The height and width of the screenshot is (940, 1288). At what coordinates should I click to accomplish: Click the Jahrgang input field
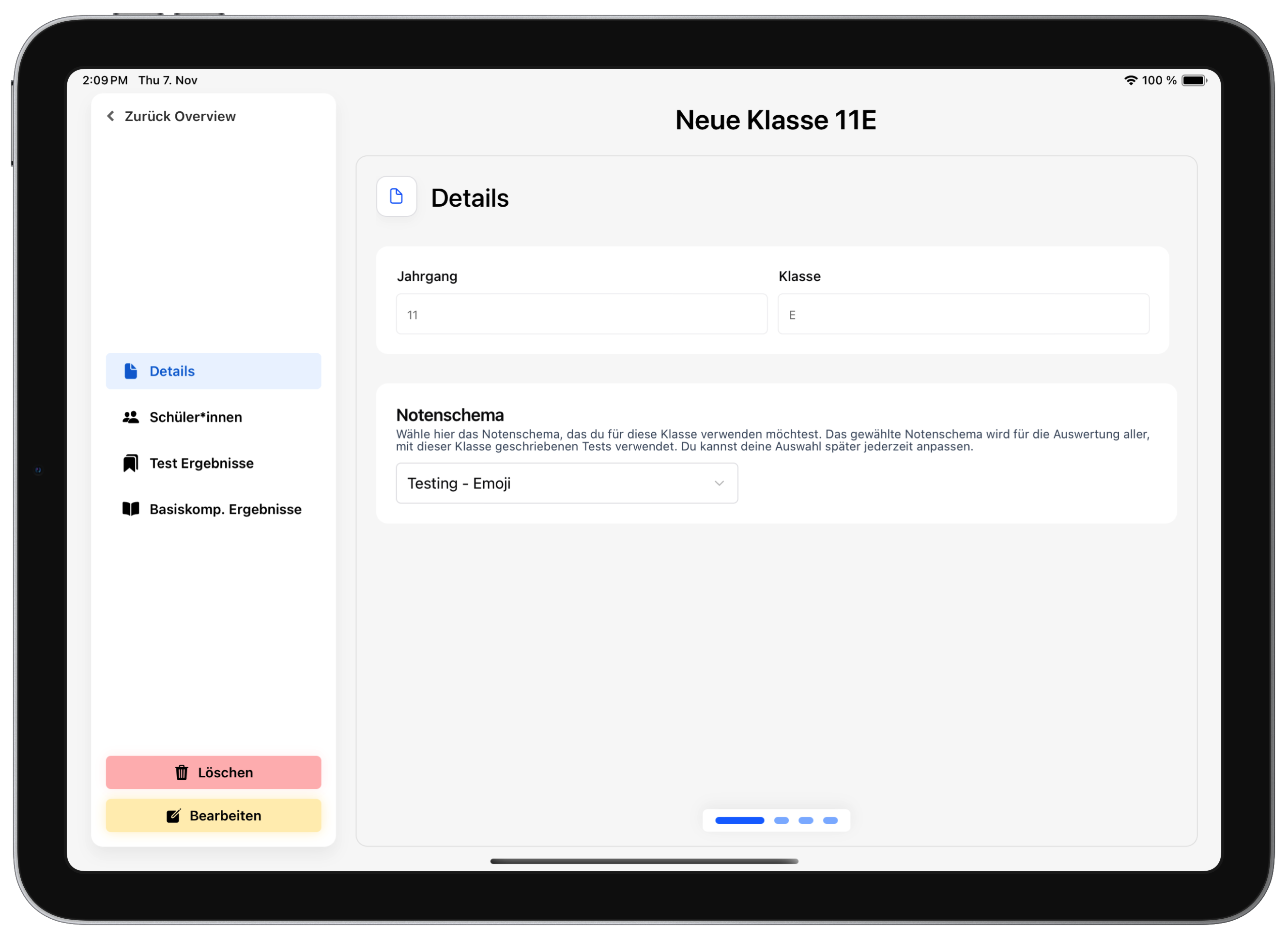[x=581, y=314]
